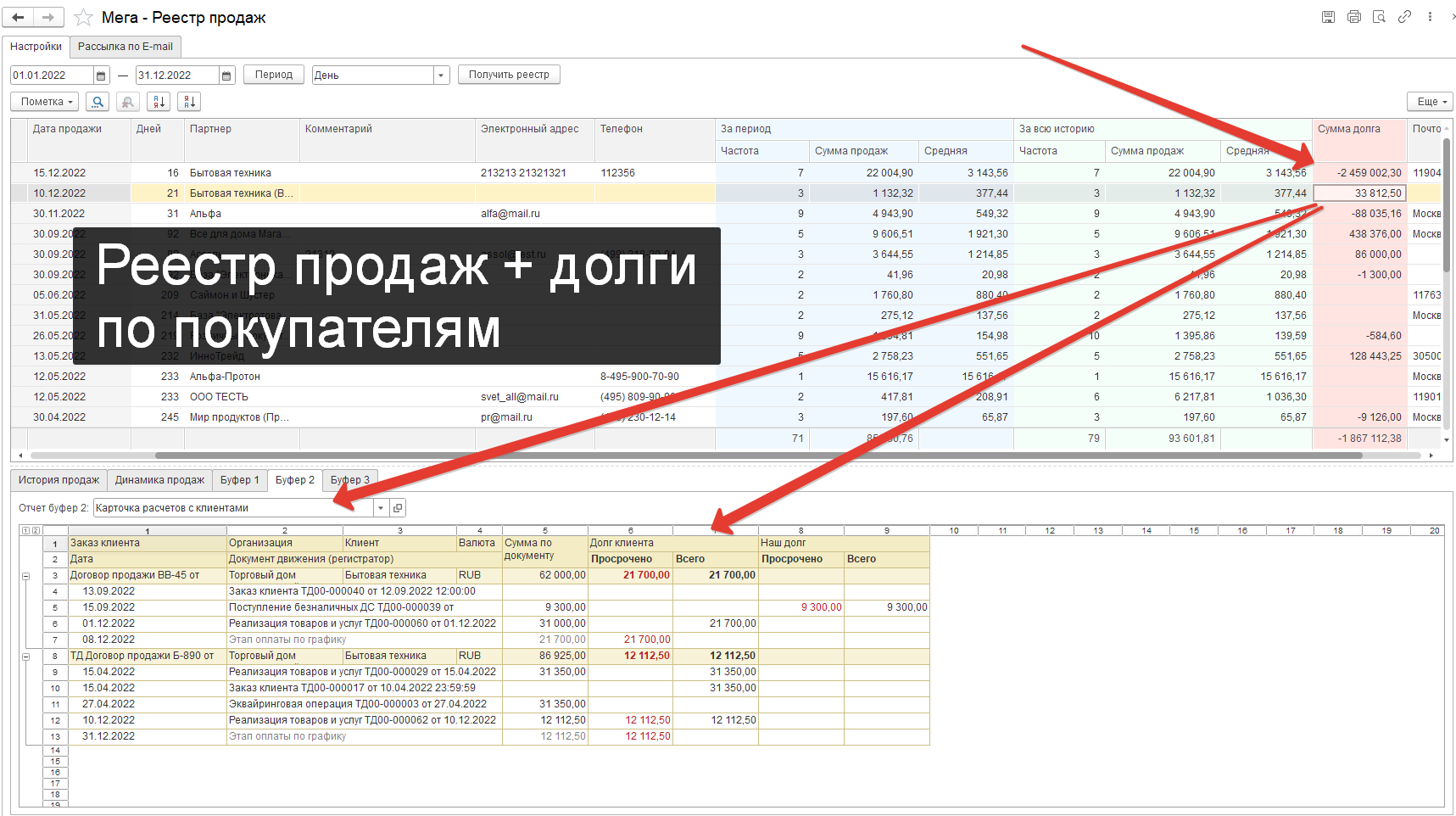
Task: Click the Карточка расчетов с клиентами field
Action: pos(233,508)
